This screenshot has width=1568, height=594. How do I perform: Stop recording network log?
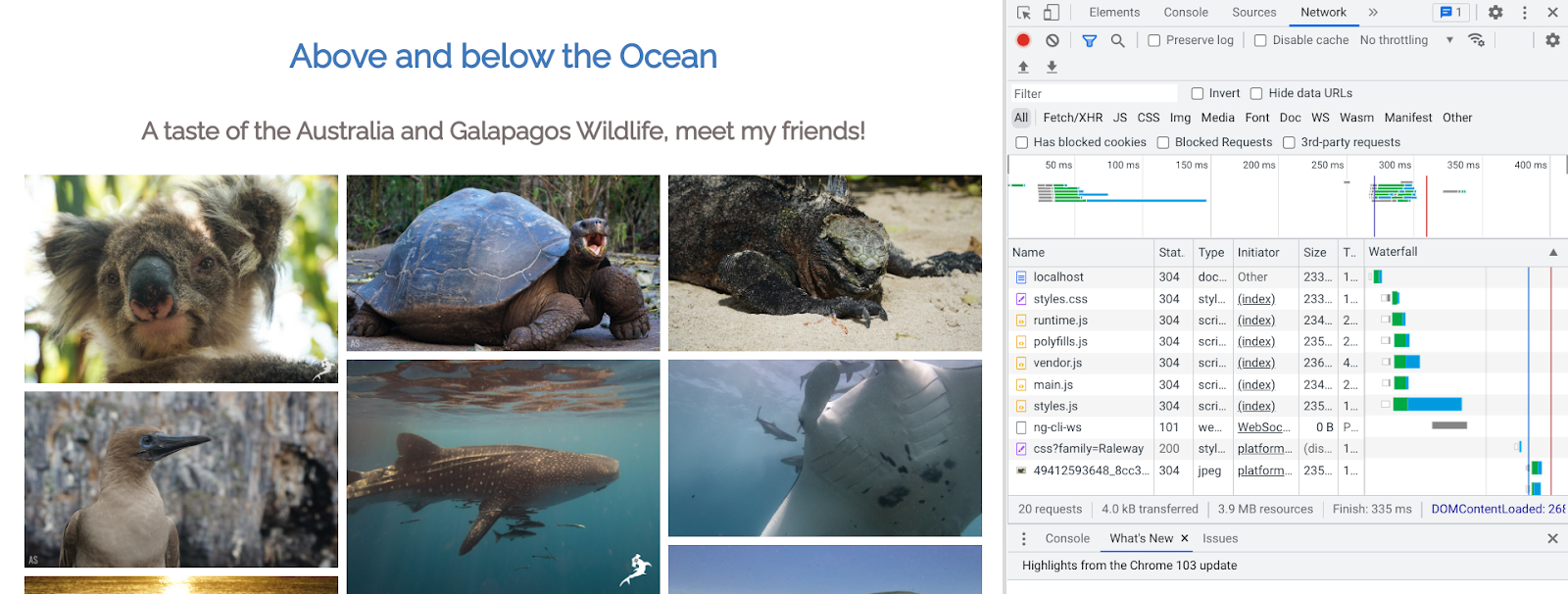[x=1023, y=40]
